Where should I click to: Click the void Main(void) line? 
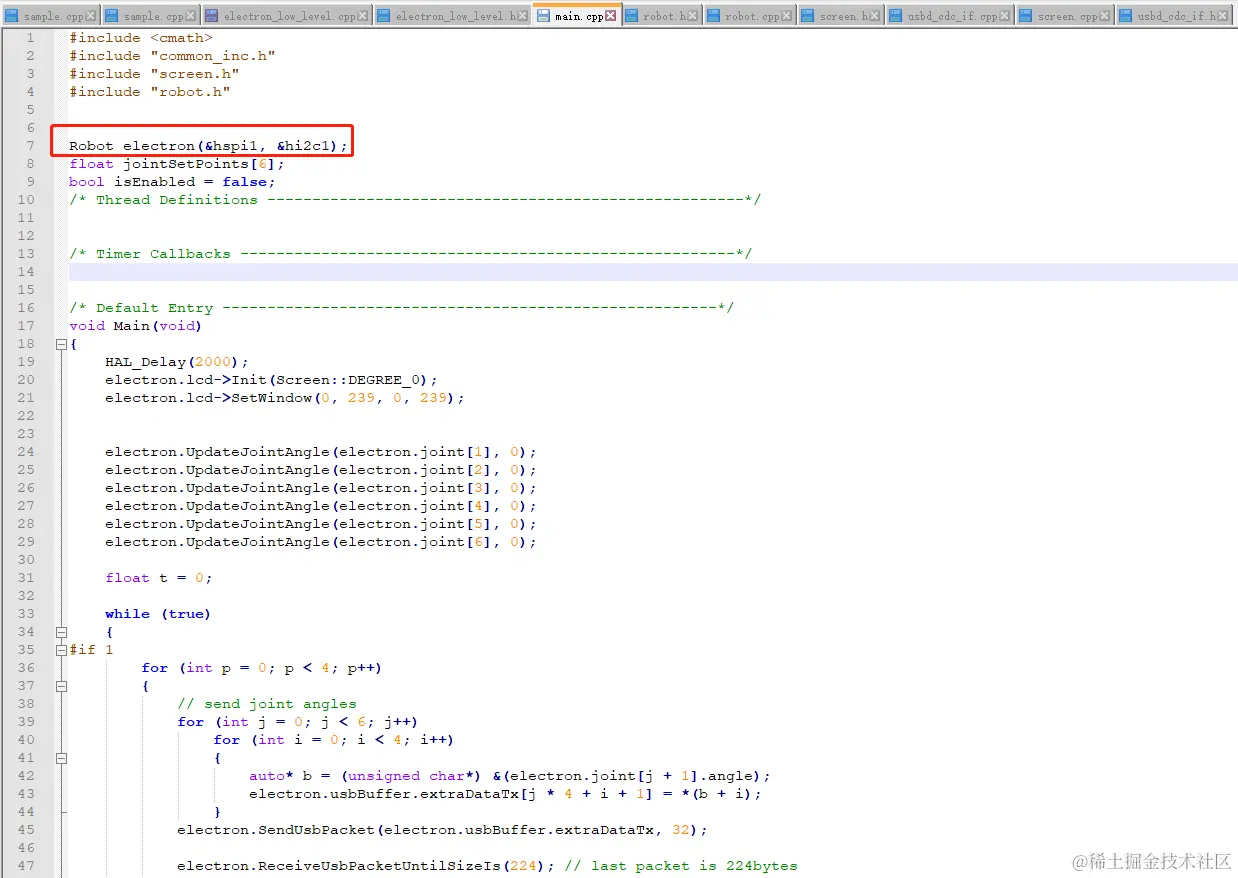(135, 326)
